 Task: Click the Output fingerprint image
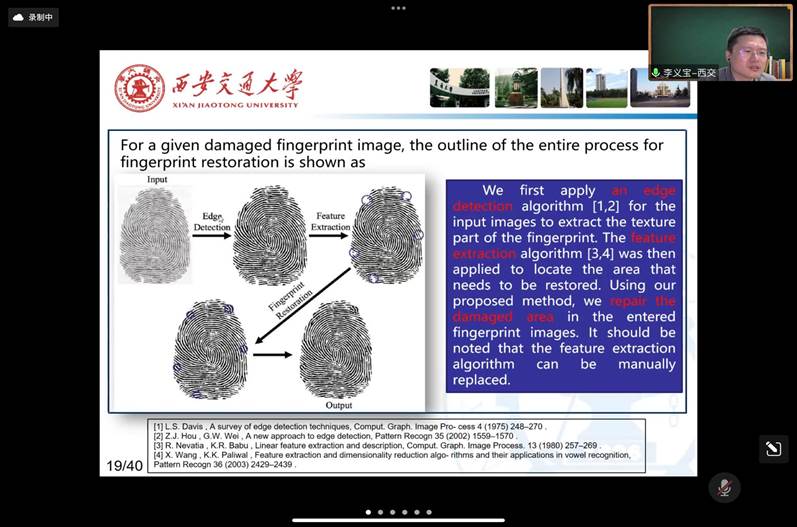click(x=336, y=350)
